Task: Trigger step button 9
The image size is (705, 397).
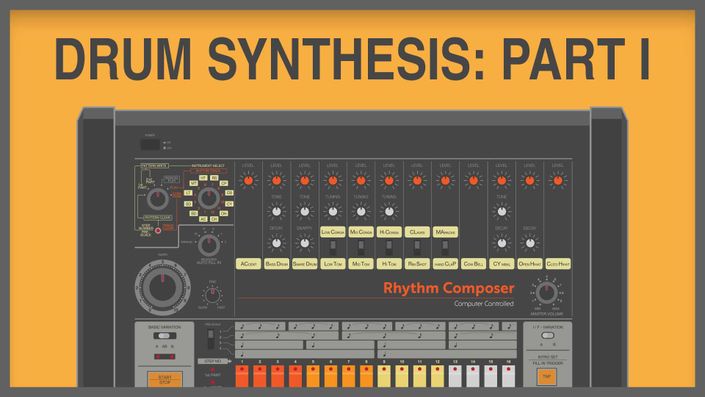Action: click(384, 376)
